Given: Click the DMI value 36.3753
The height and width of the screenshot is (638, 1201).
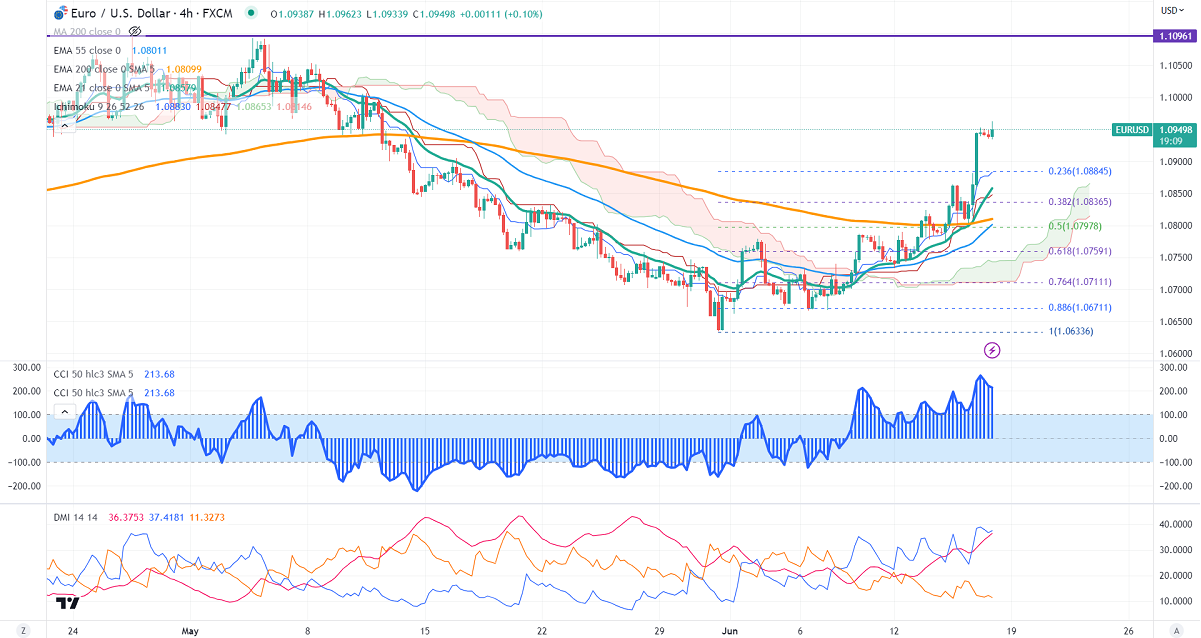Looking at the screenshot, I should pos(128,517).
